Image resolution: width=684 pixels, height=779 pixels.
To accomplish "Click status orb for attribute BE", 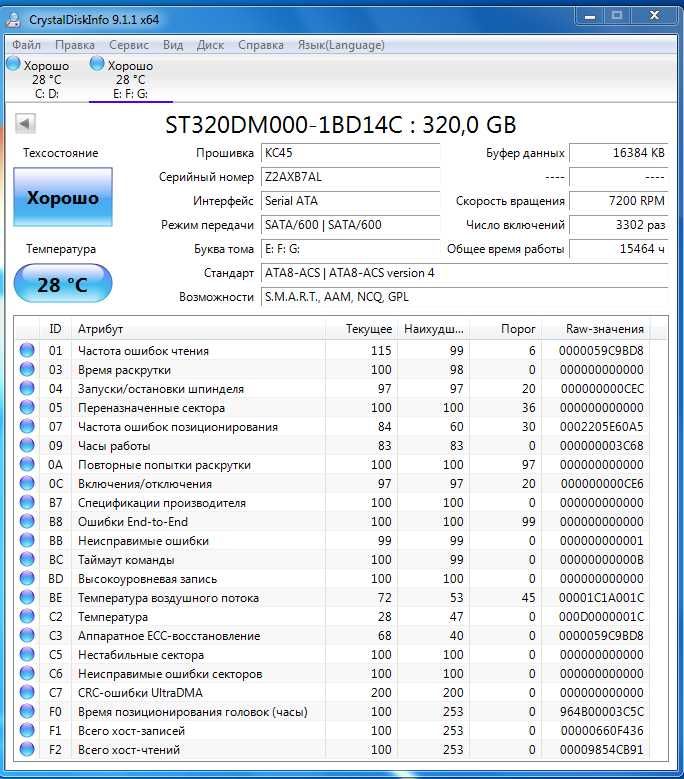I will point(27,597).
